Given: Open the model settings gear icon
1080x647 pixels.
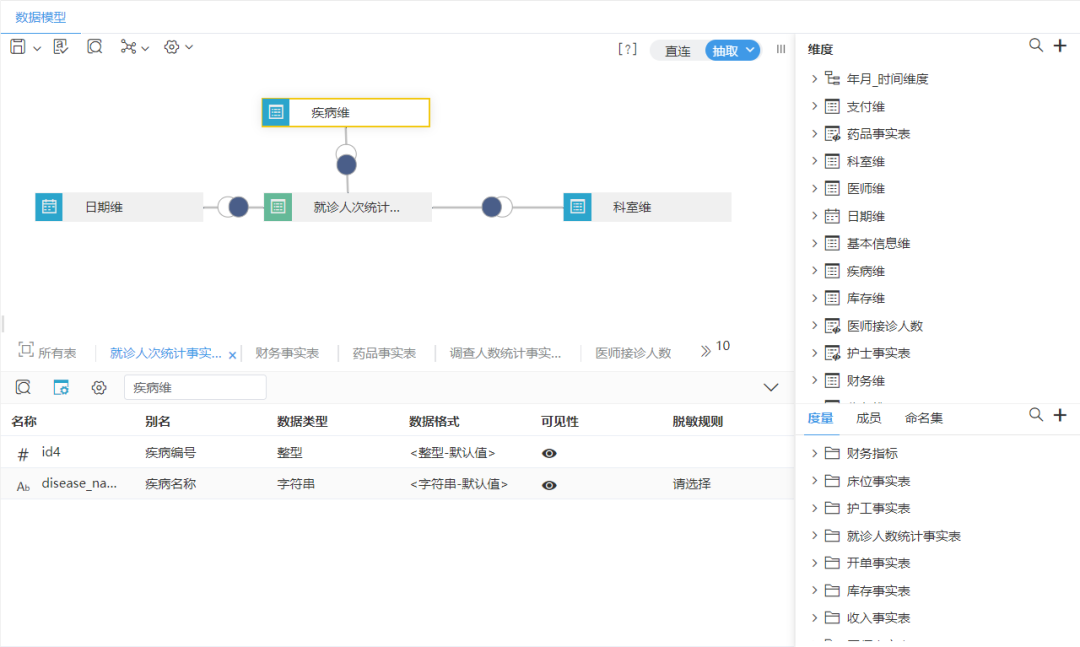Looking at the screenshot, I should (170, 46).
